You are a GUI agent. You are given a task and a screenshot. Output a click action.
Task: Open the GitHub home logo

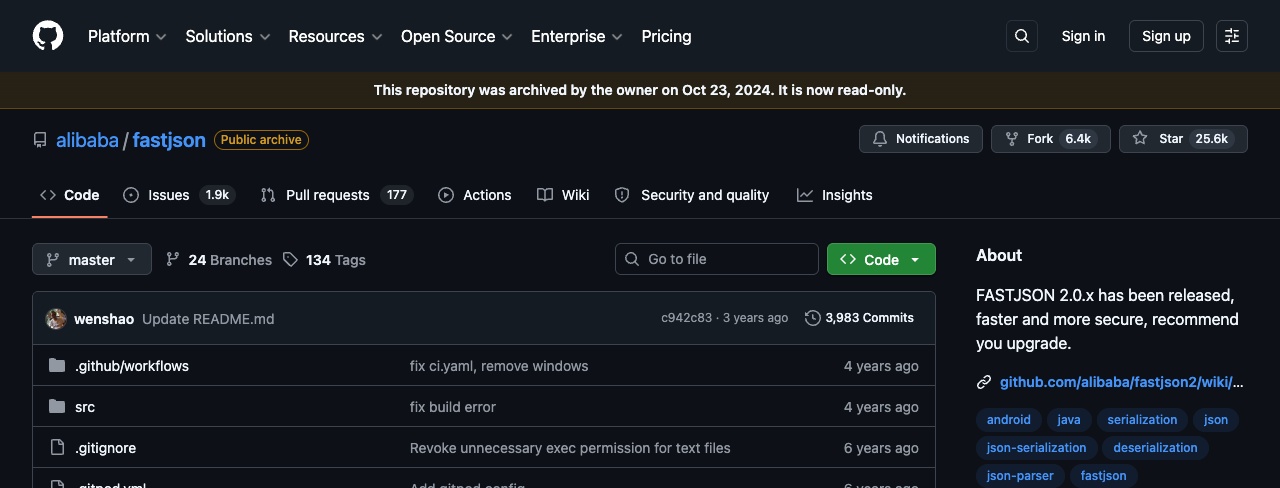(48, 36)
